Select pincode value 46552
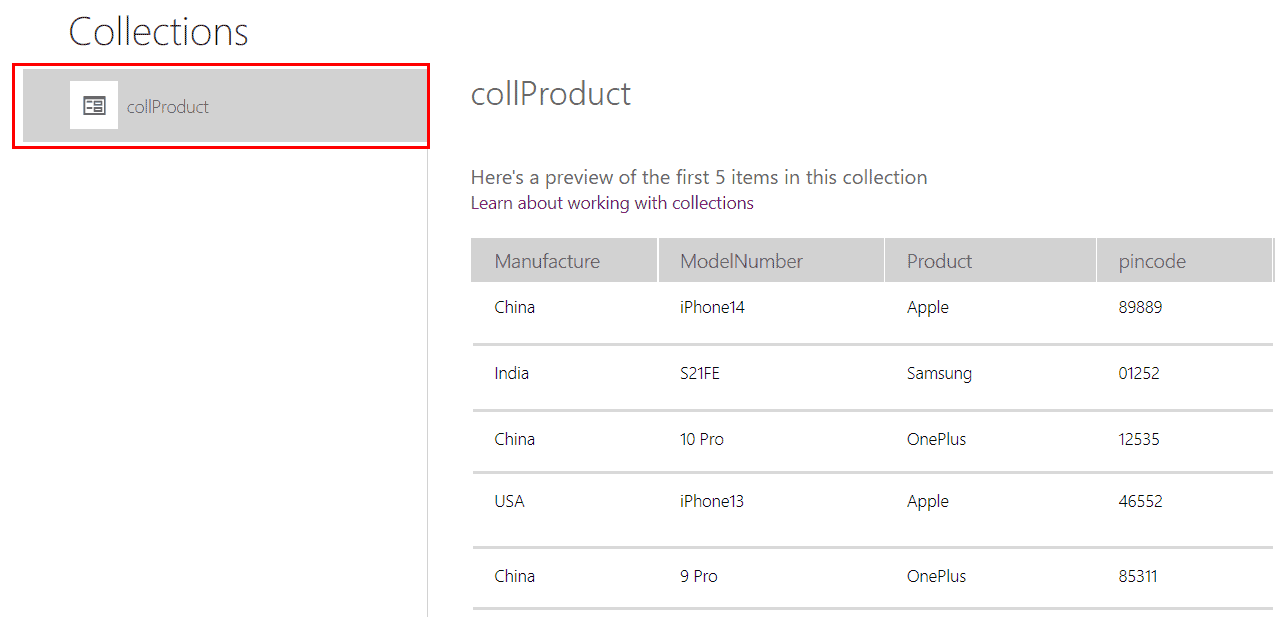The height and width of the screenshot is (617, 1281). 1140,501
